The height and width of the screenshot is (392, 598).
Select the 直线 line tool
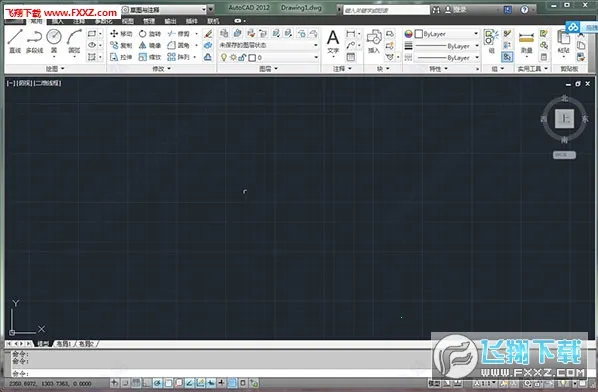[15, 41]
